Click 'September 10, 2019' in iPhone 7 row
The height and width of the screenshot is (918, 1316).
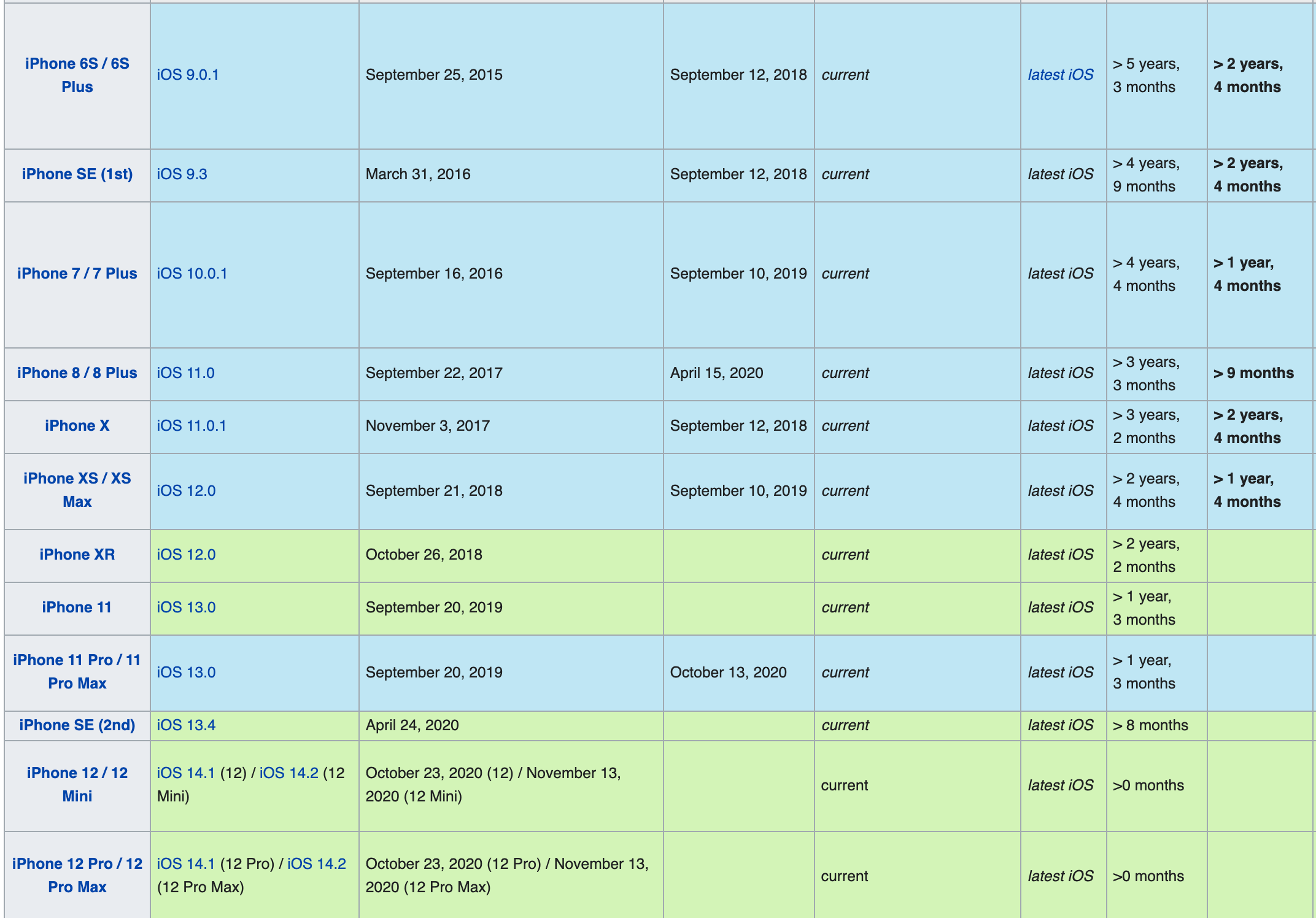pyautogui.click(x=738, y=274)
